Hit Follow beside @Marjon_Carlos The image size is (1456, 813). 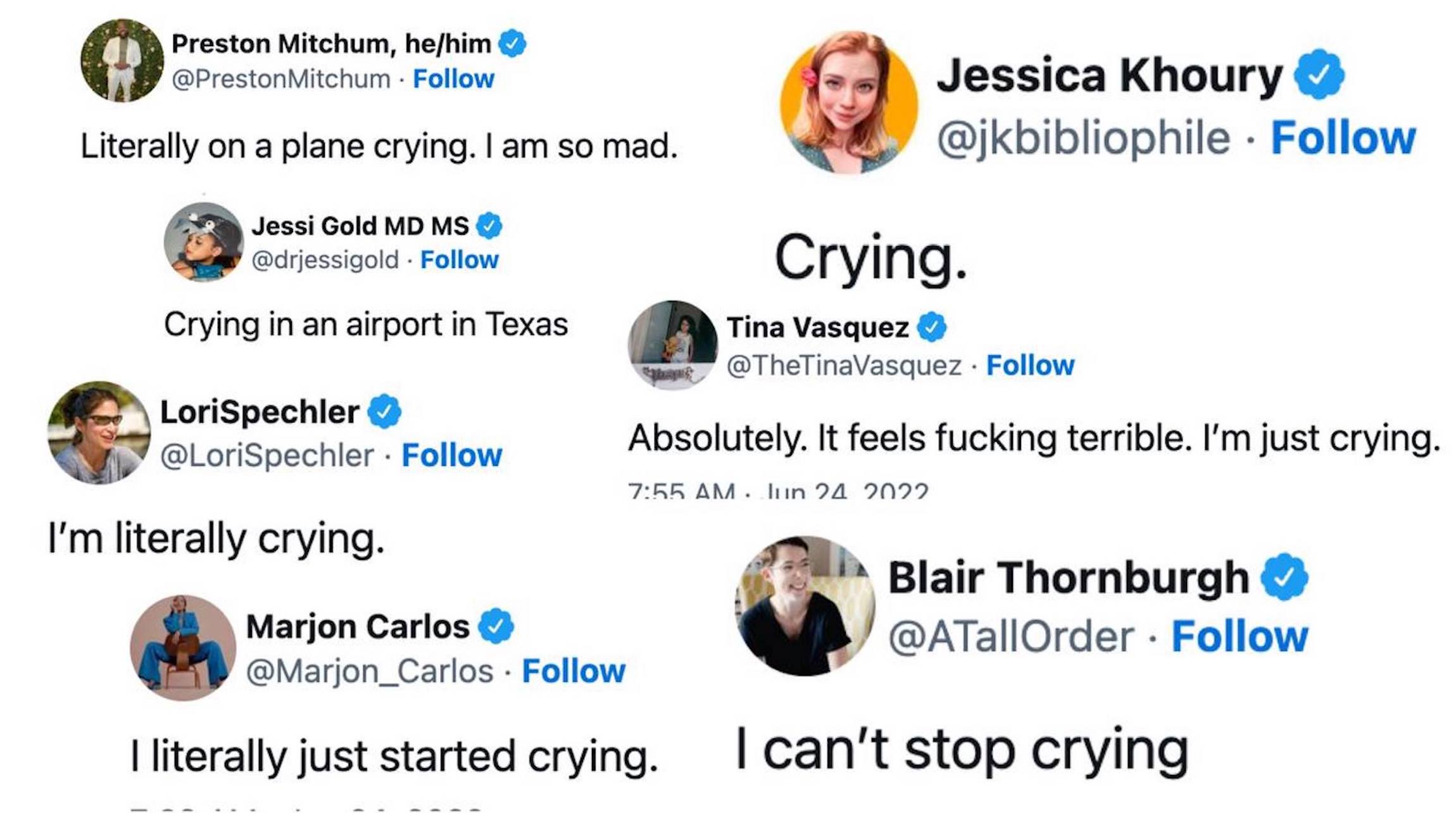coord(573,671)
